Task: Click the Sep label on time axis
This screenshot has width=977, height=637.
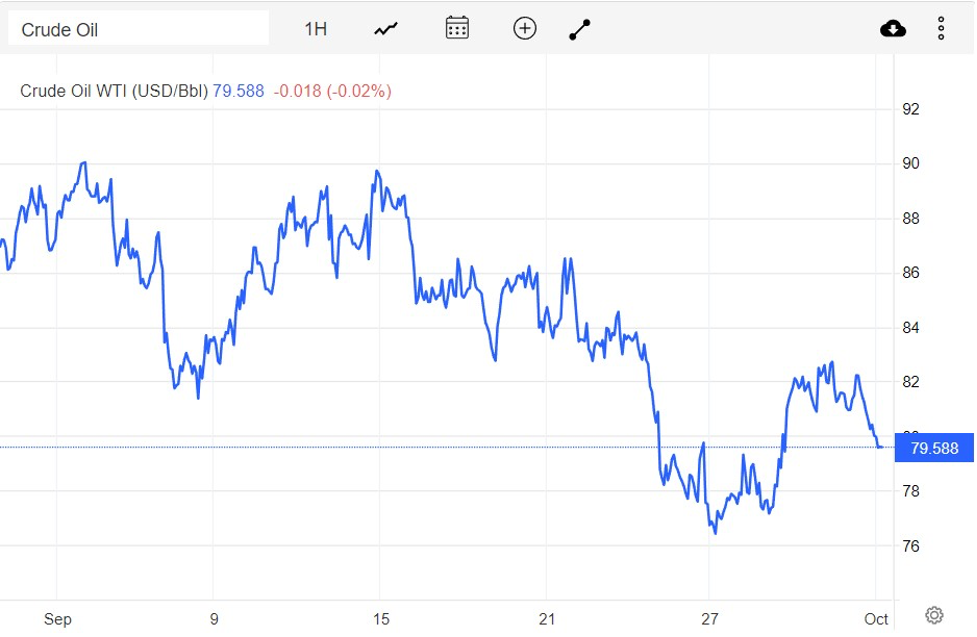Action: coord(58,619)
